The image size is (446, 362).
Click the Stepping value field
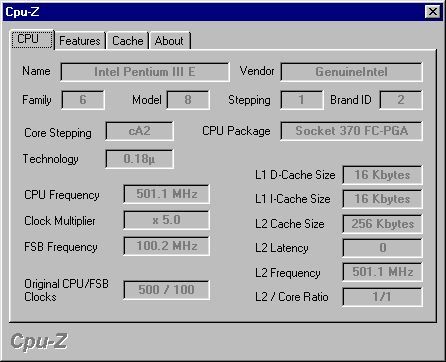pyautogui.click(x=302, y=100)
